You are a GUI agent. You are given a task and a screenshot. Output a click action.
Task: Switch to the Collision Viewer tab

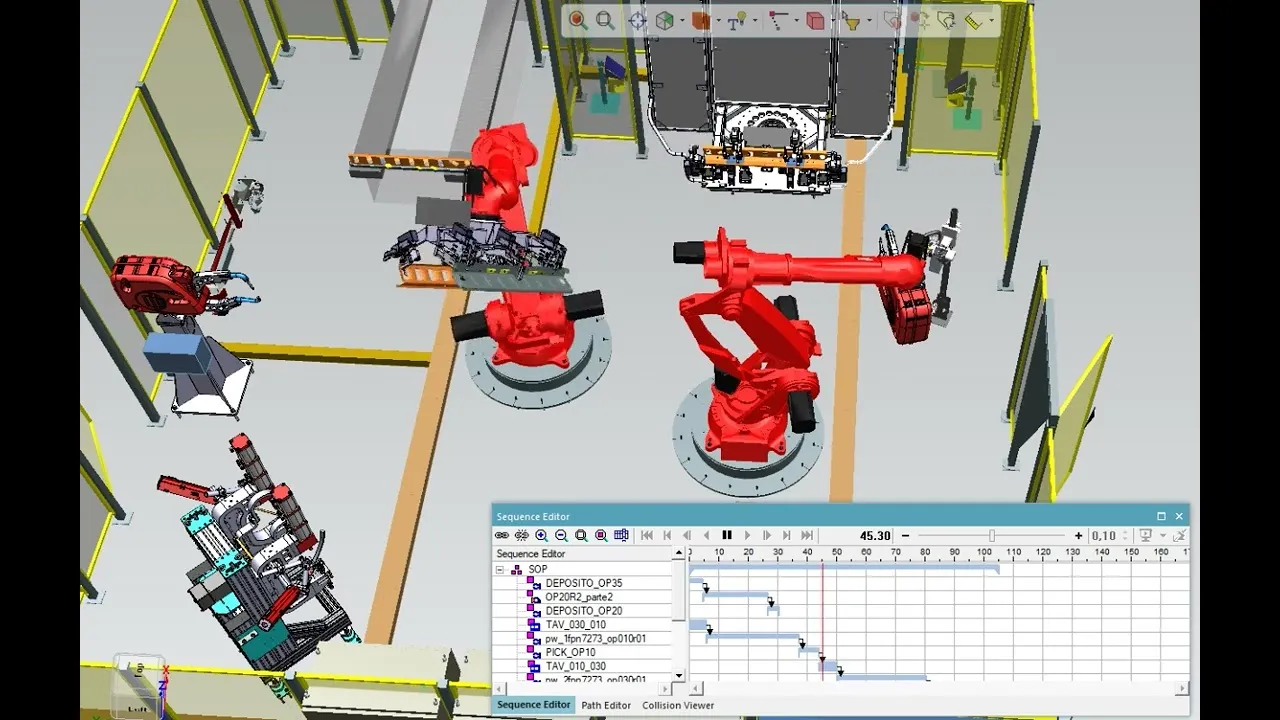coord(678,705)
